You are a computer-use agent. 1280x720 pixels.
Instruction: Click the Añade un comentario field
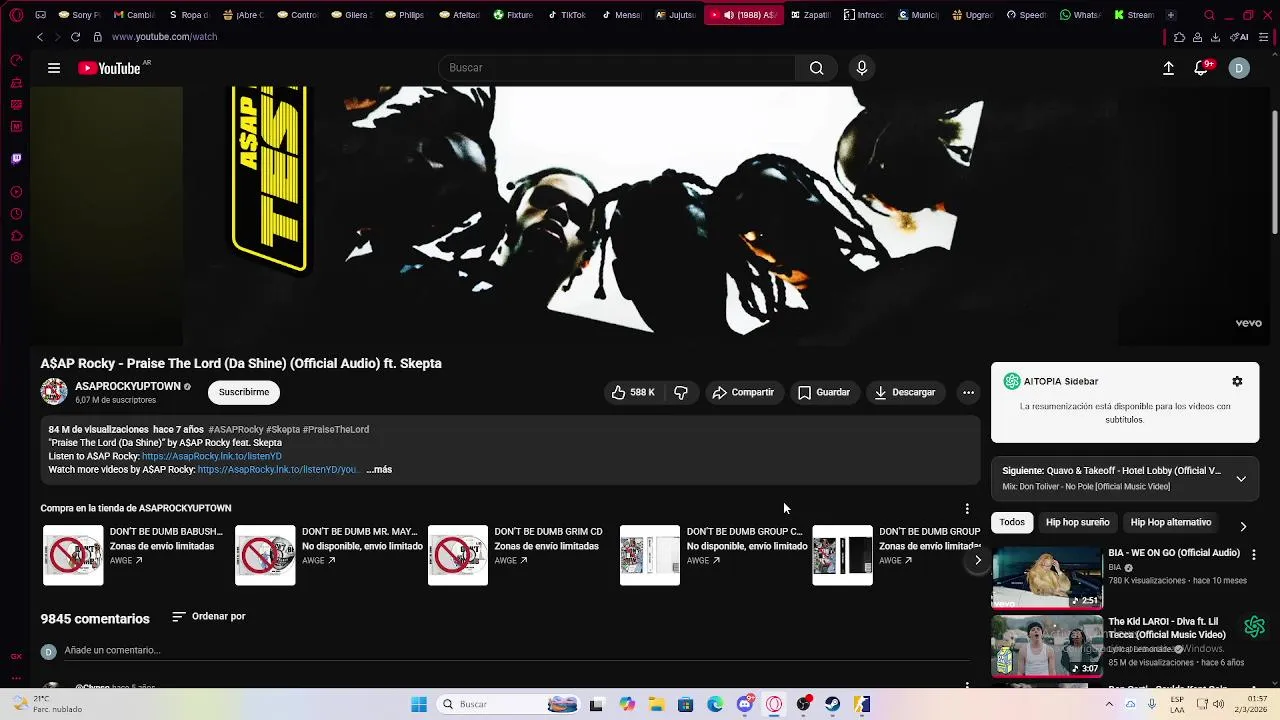click(517, 650)
